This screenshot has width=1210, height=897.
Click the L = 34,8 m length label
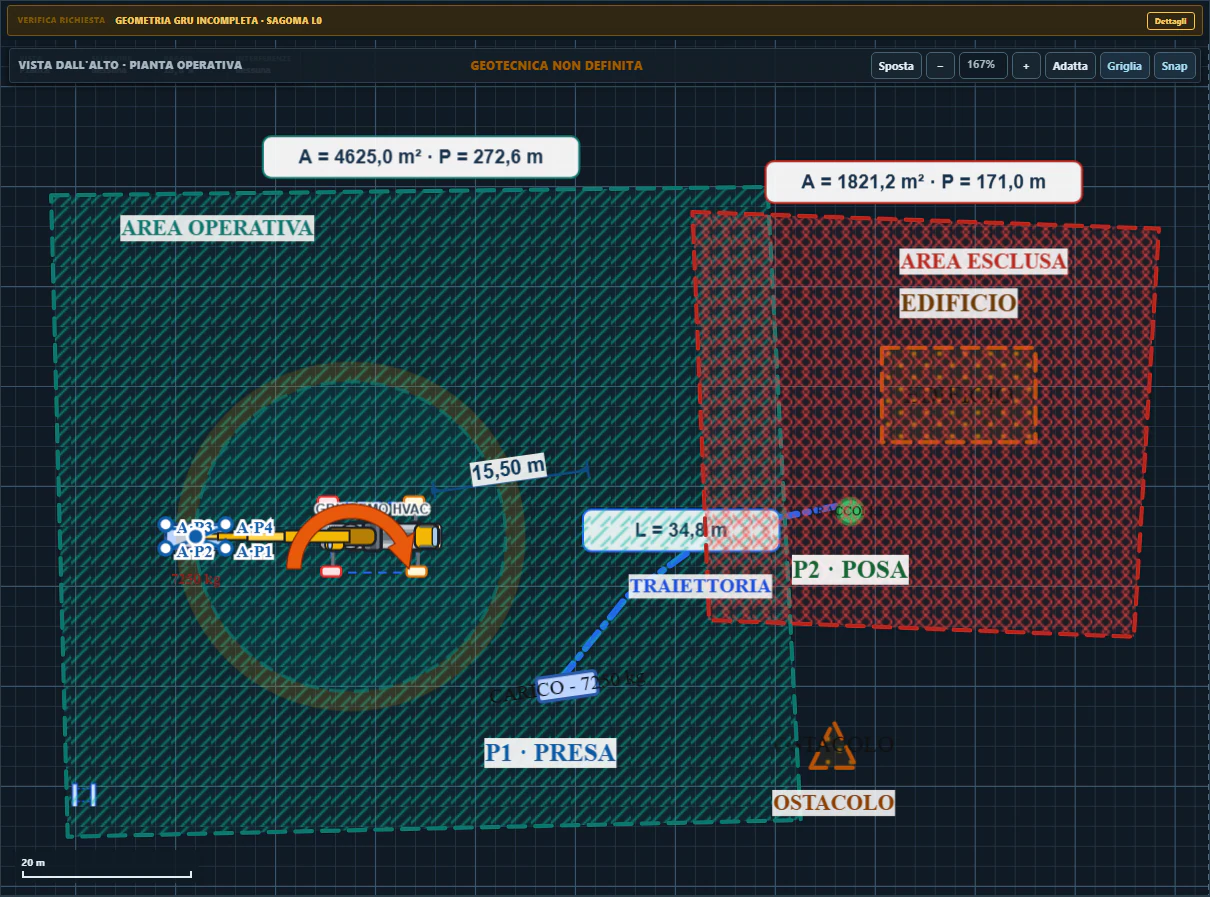tap(681, 530)
